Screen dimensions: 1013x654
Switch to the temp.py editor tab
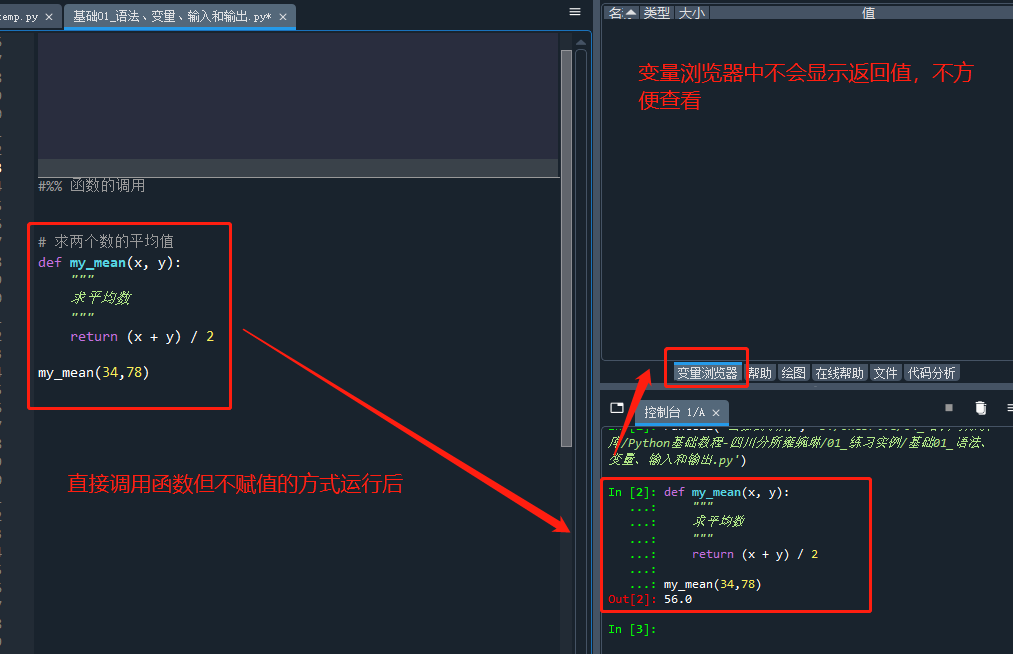pyautogui.click(x=19, y=17)
